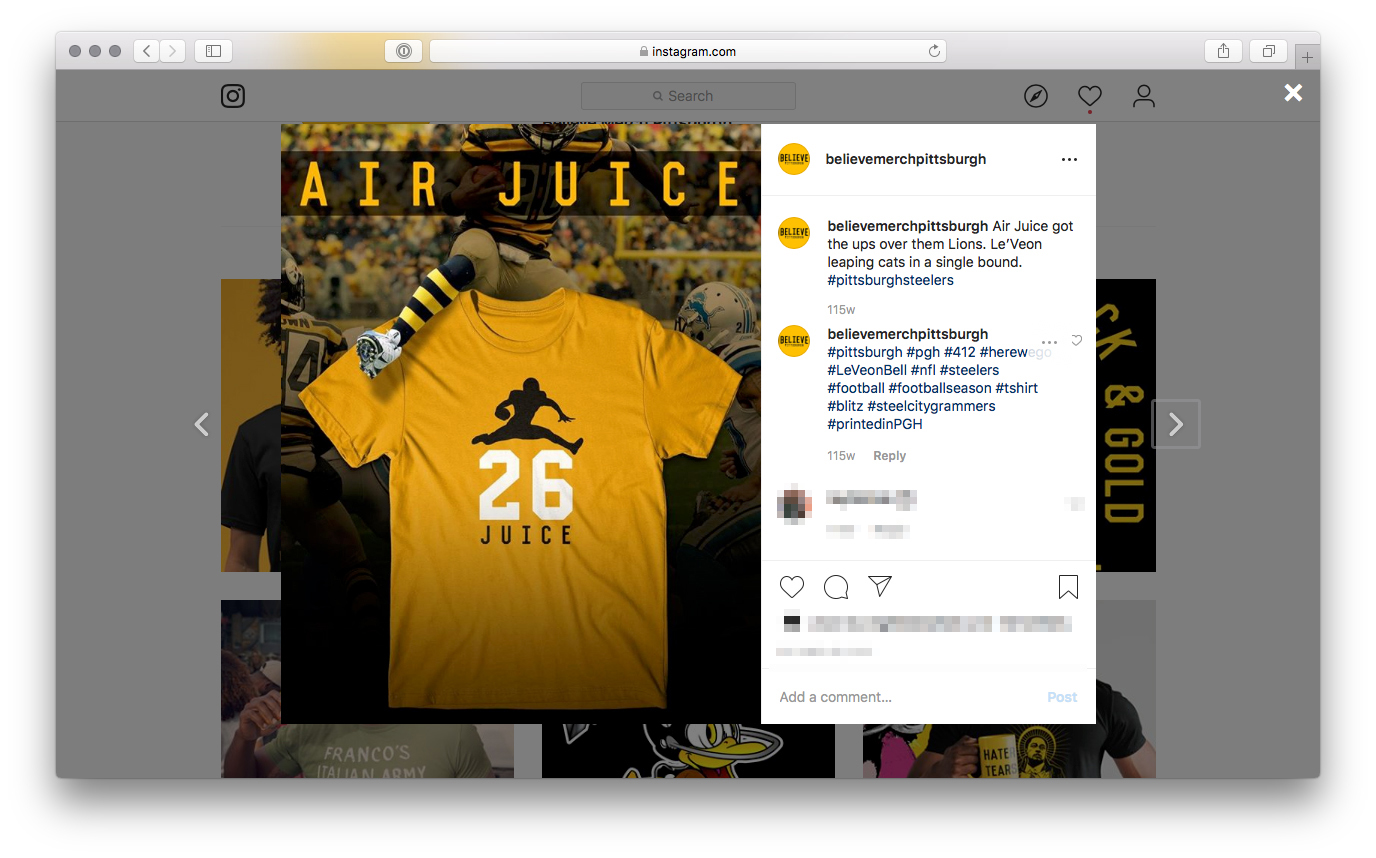Open believemerchpittsburgh profile from post header
The width and height of the screenshot is (1376, 858).
point(906,159)
